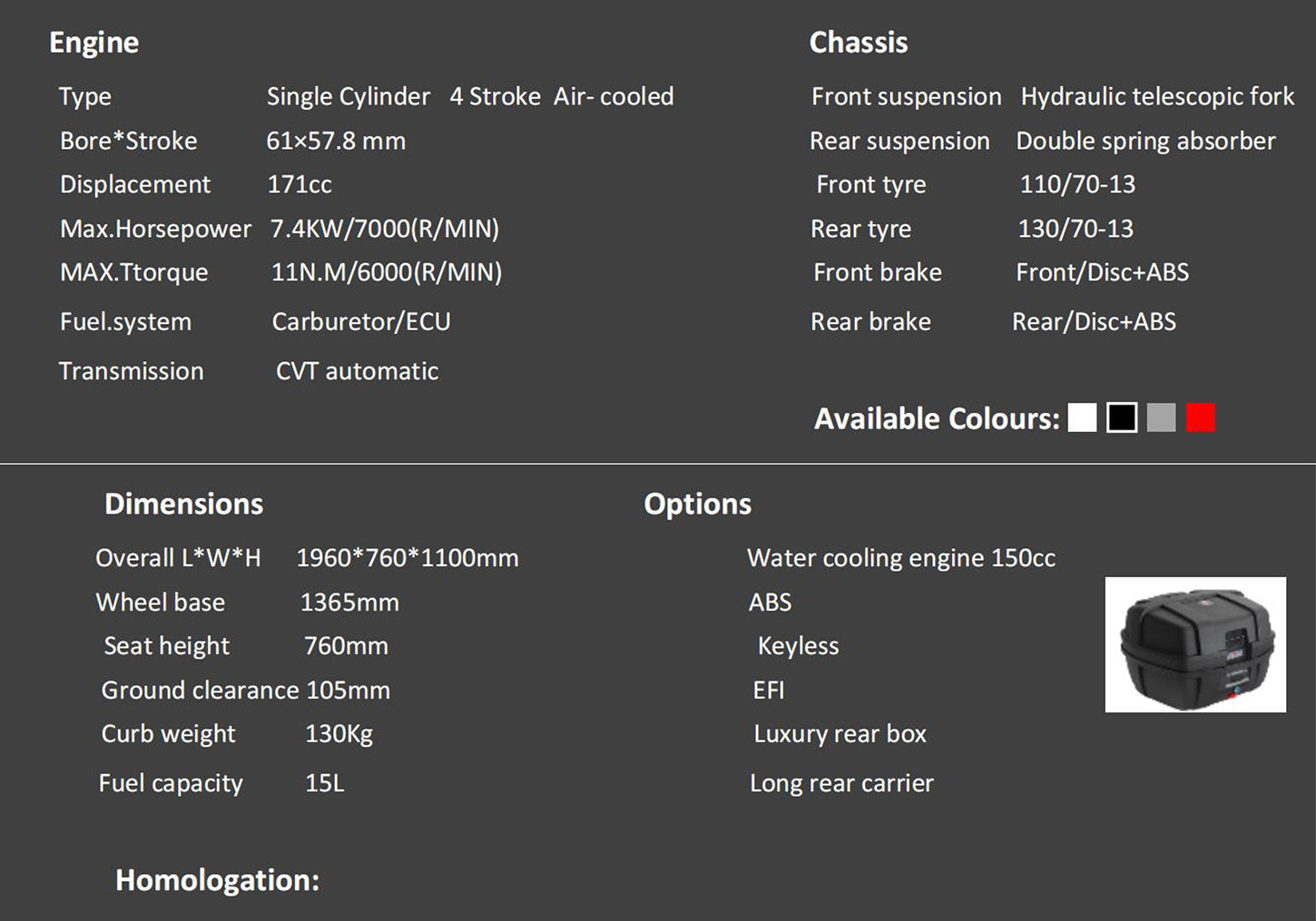Click the Keyless option text
The image size is (1316, 921).
click(799, 646)
